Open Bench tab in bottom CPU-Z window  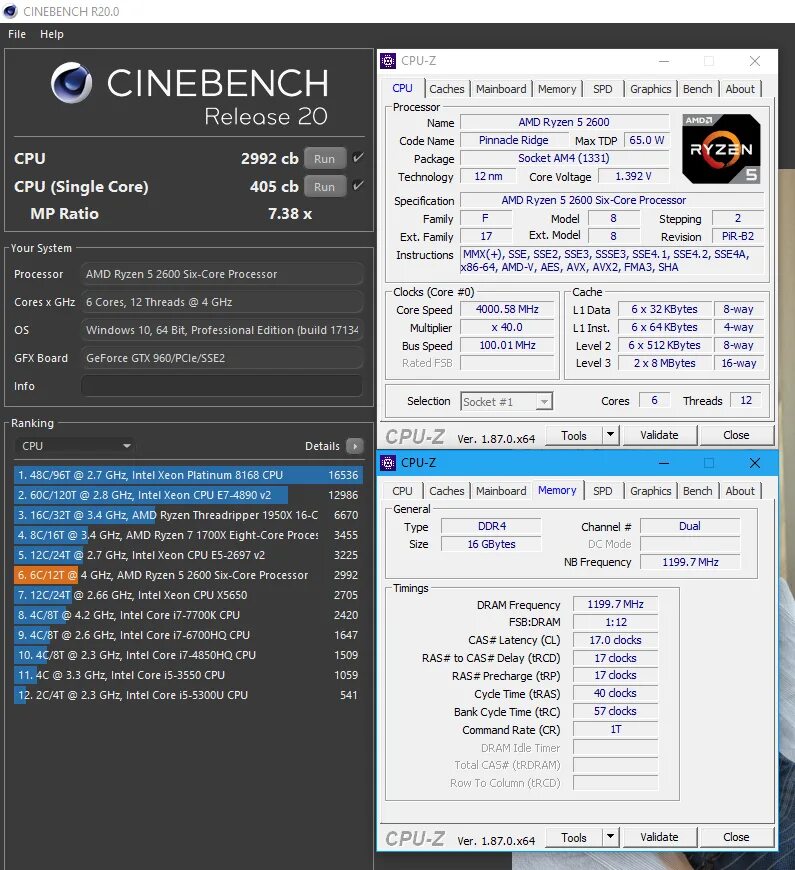tap(697, 491)
